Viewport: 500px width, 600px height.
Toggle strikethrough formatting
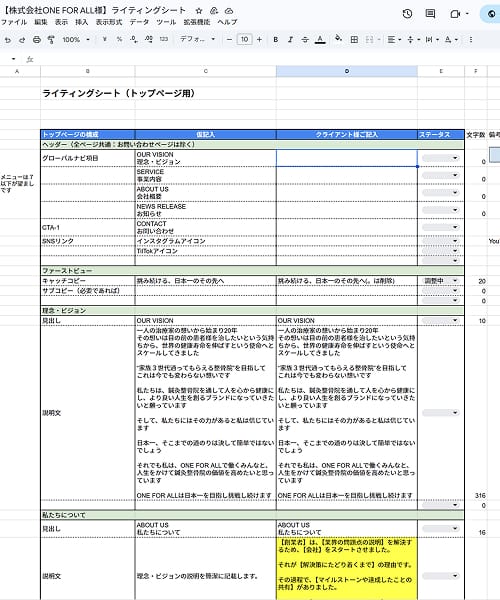click(x=305, y=39)
